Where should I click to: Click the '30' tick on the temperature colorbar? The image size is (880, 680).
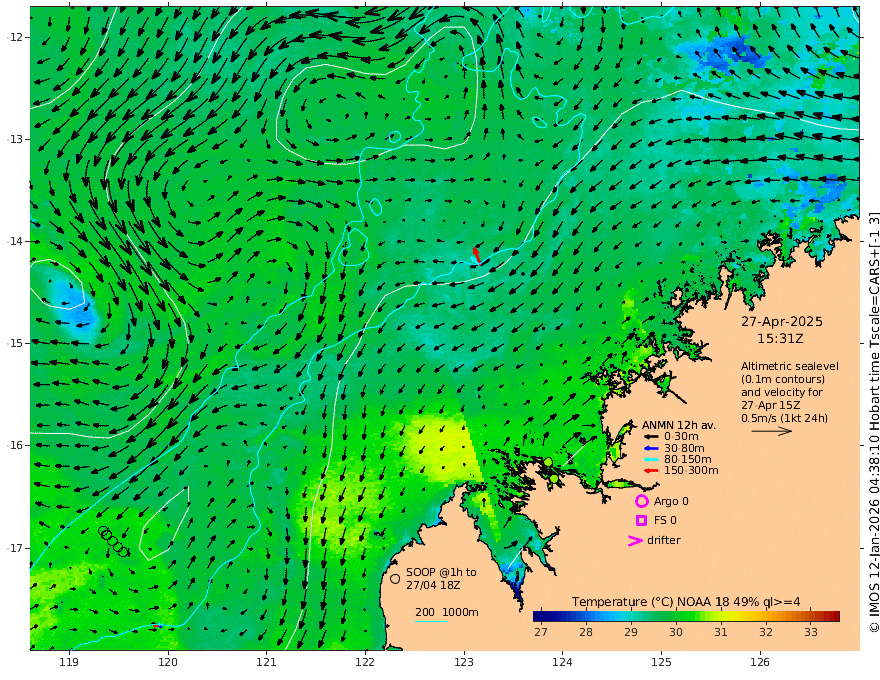tap(676, 632)
